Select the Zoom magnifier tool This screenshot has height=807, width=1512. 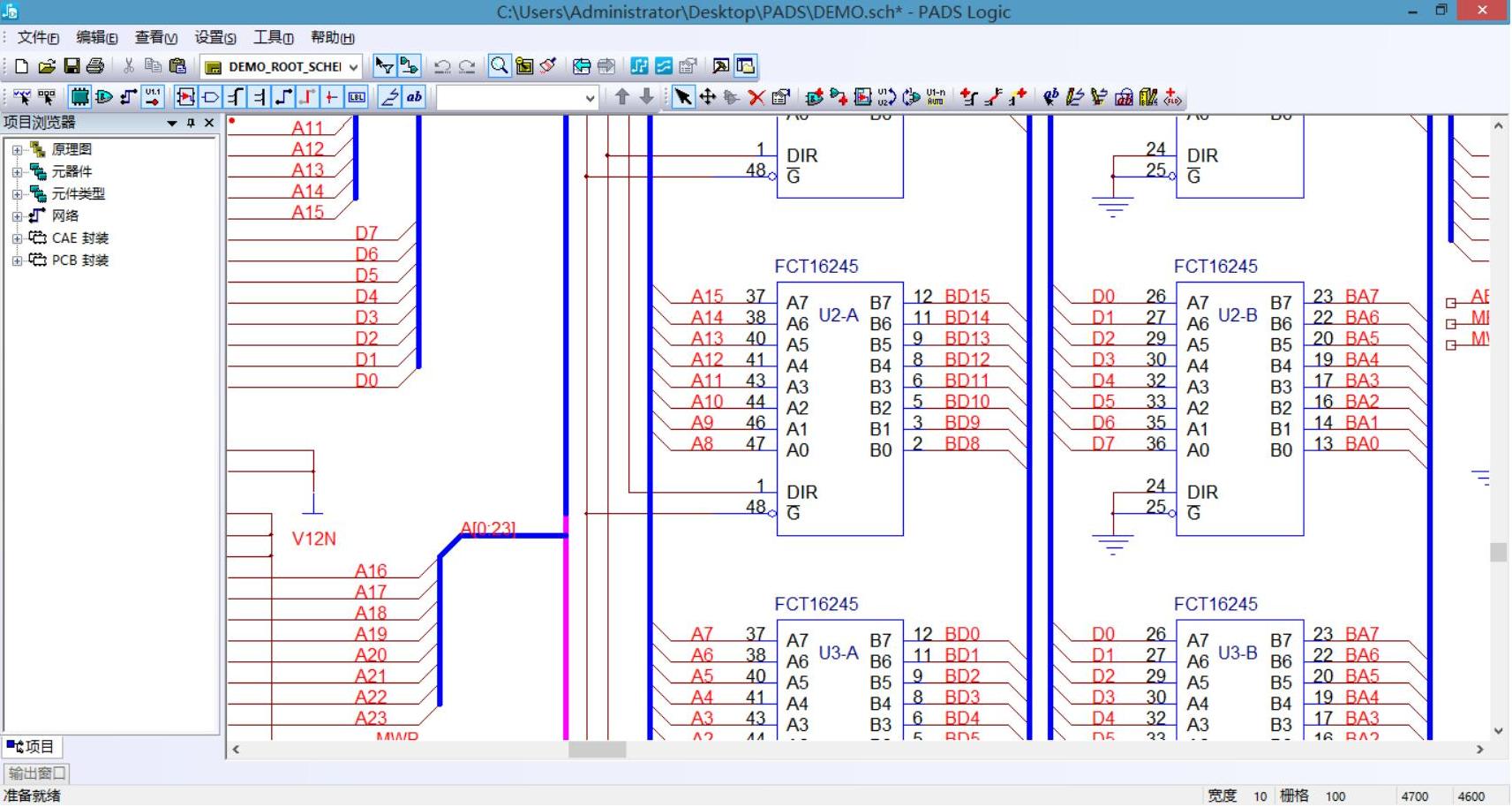pos(500,66)
